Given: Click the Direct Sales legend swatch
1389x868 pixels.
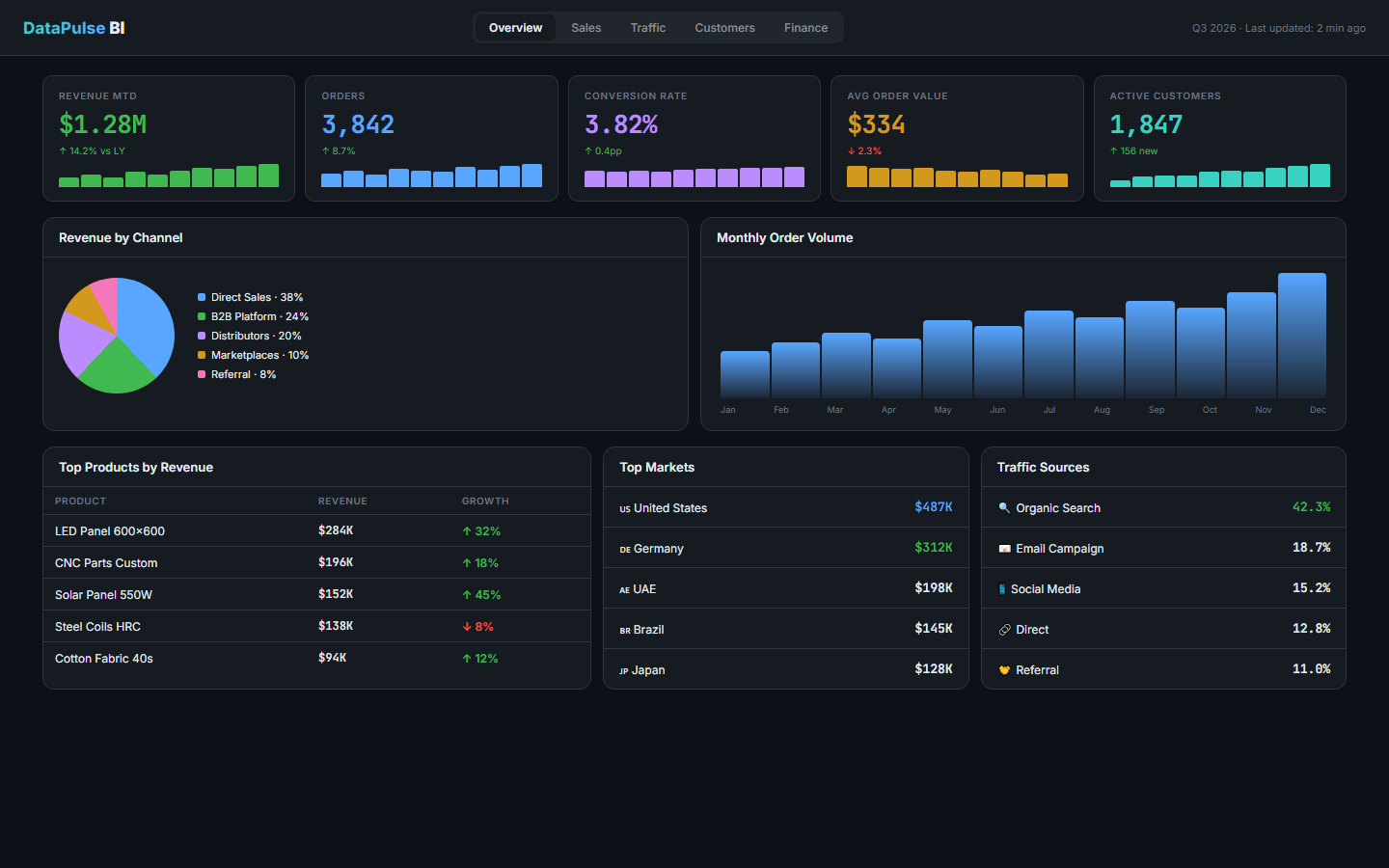Looking at the screenshot, I should pos(202,297).
